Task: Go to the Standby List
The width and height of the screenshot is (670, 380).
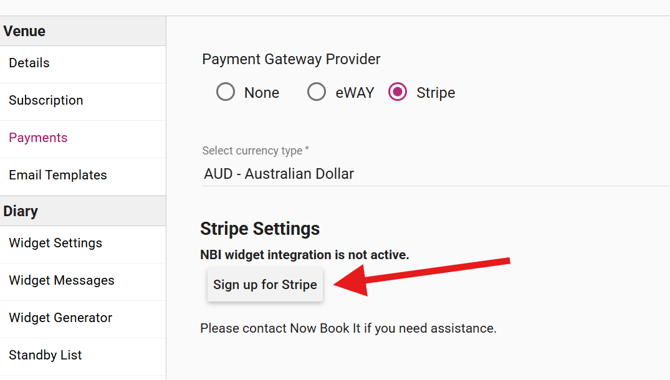Action: [83, 355]
